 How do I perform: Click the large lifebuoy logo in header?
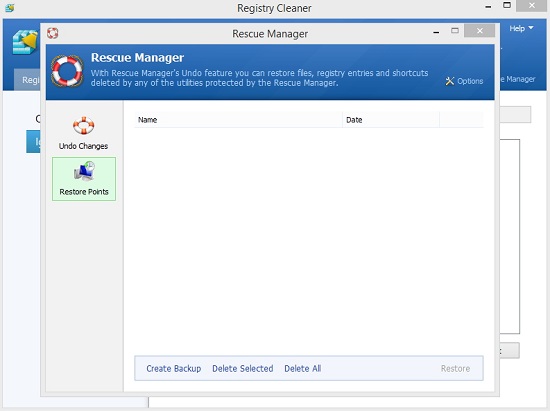click(x=67, y=71)
